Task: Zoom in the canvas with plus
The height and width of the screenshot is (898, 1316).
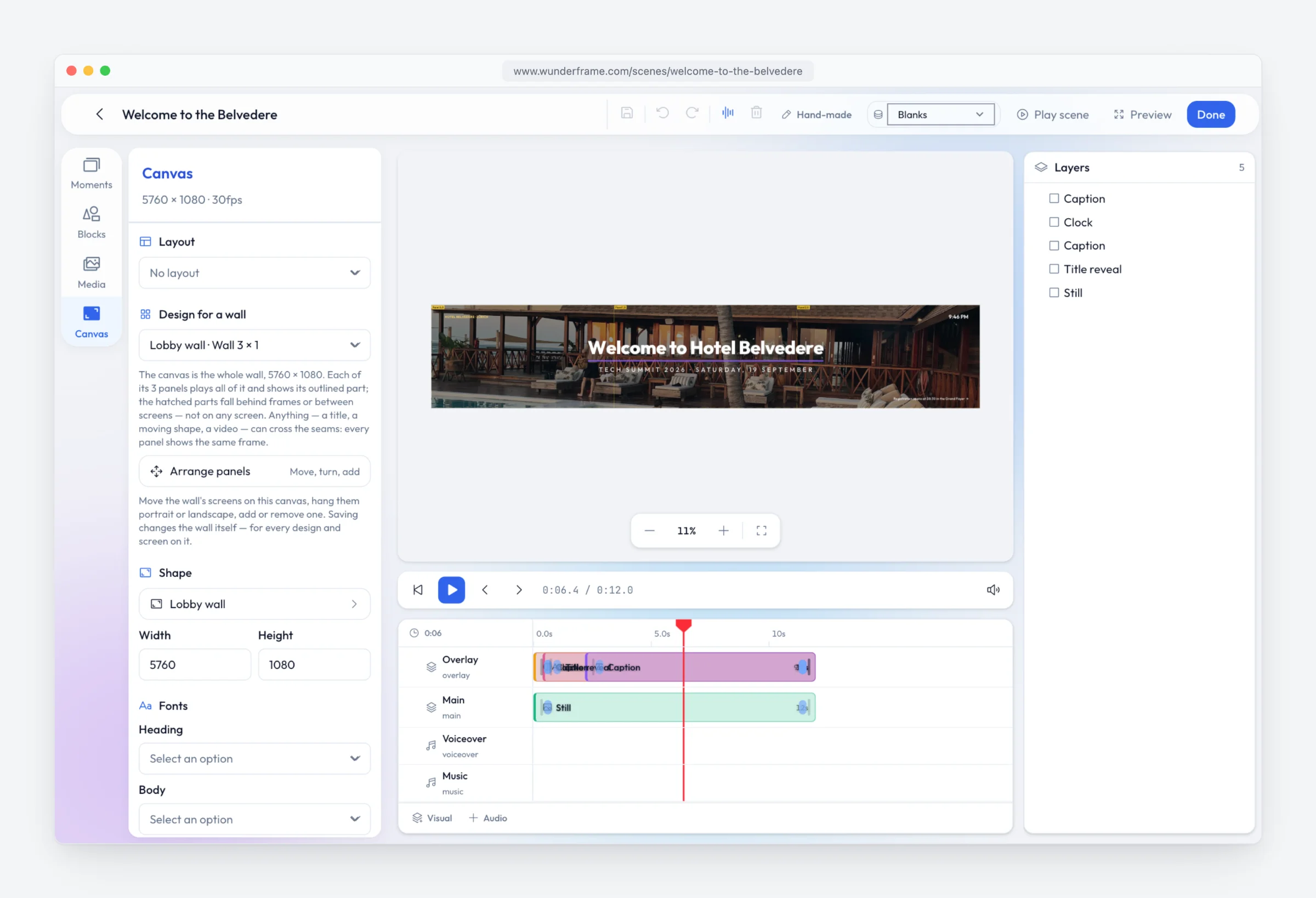Action: tap(724, 531)
